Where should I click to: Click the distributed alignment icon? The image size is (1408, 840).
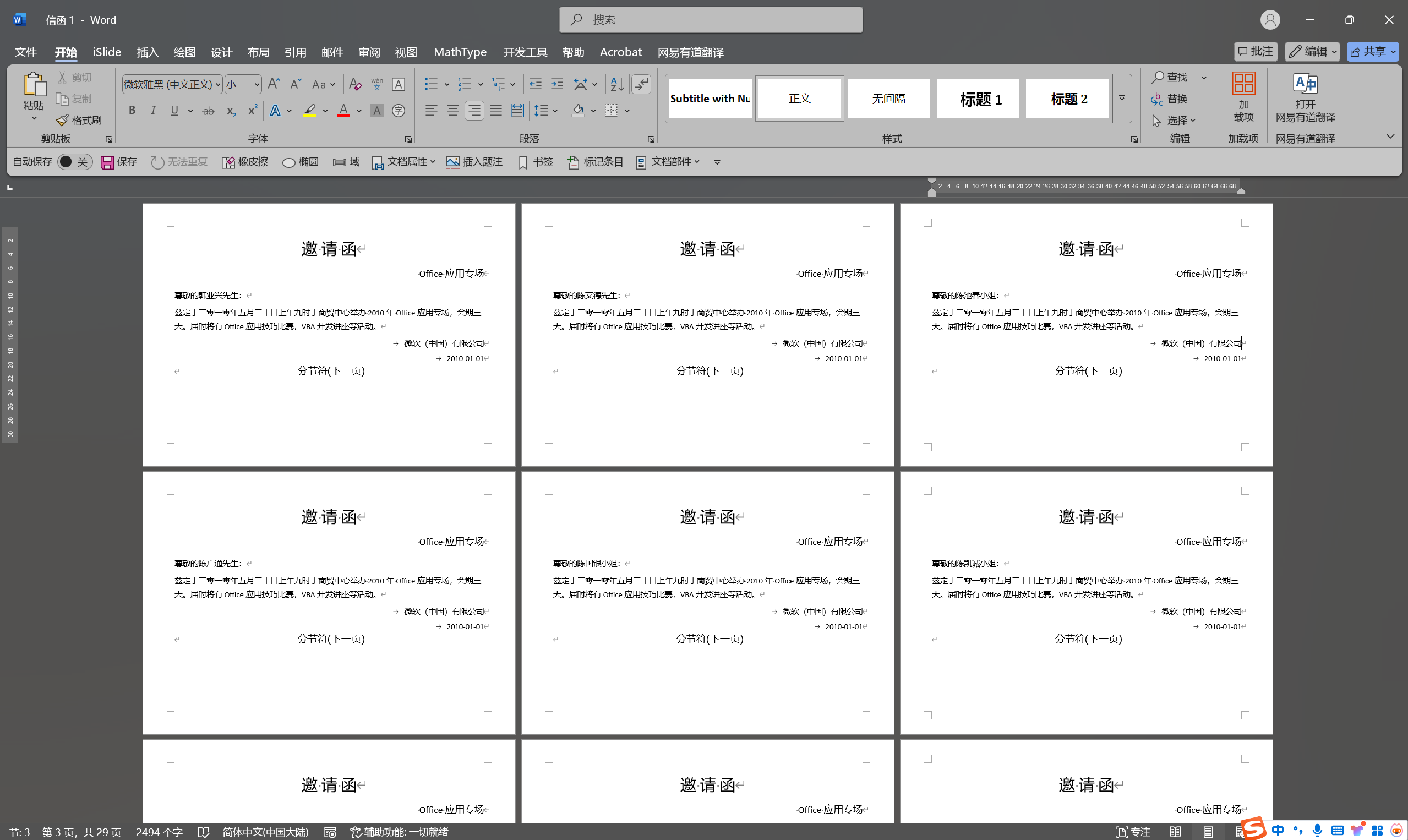[517, 111]
